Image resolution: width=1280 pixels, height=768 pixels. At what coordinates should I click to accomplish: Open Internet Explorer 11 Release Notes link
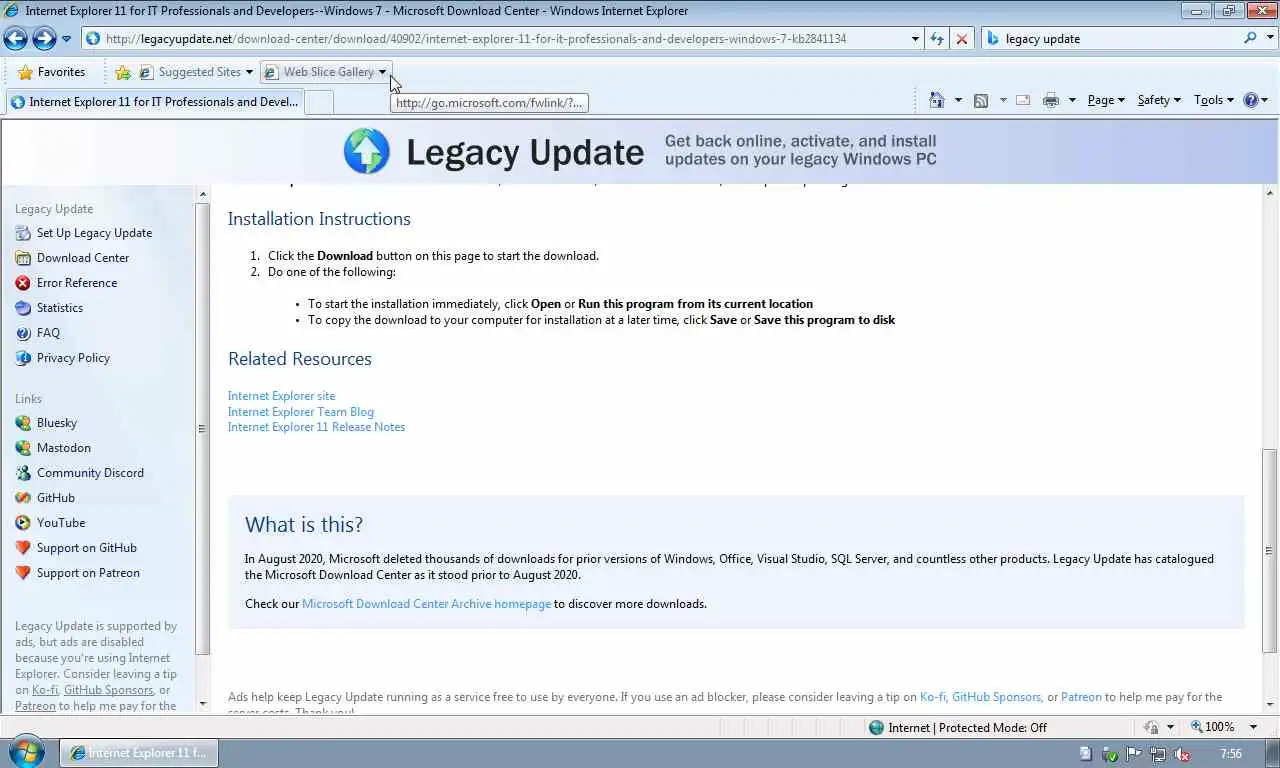[316, 427]
